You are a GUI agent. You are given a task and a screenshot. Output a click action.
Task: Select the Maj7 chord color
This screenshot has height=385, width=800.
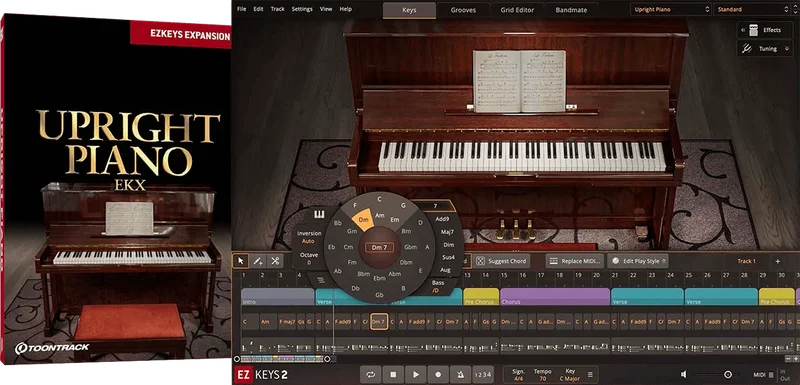(x=447, y=232)
